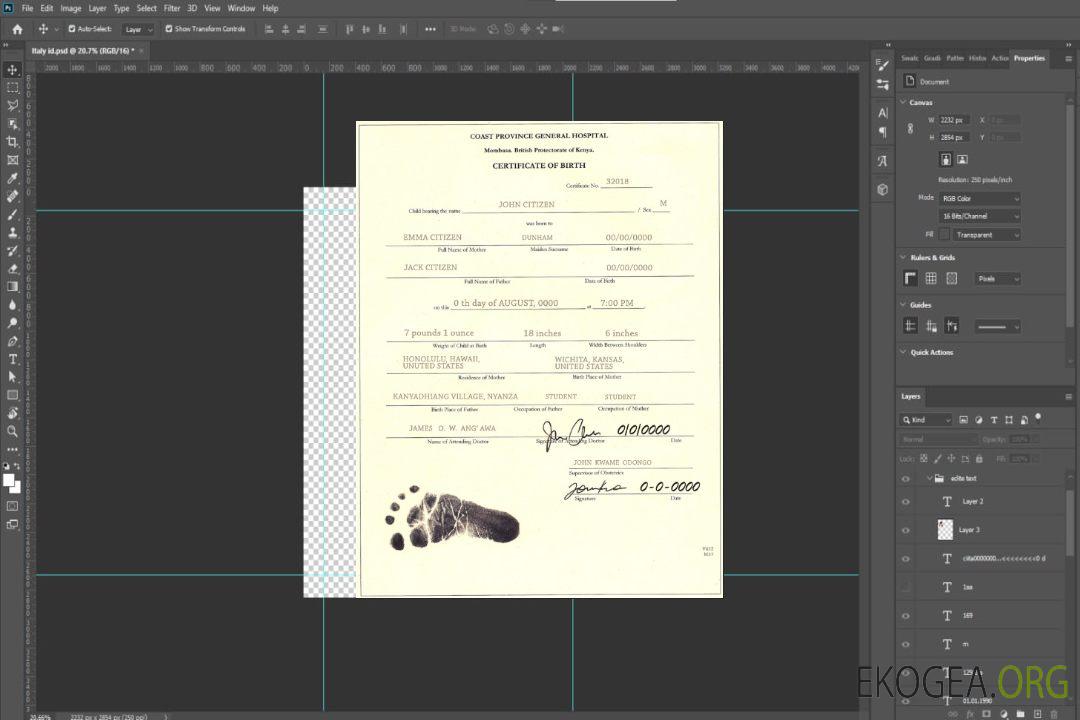Screen dimensions: 1080x720
Task: Toggle the Auto-Select checkbox
Action: (x=72, y=29)
